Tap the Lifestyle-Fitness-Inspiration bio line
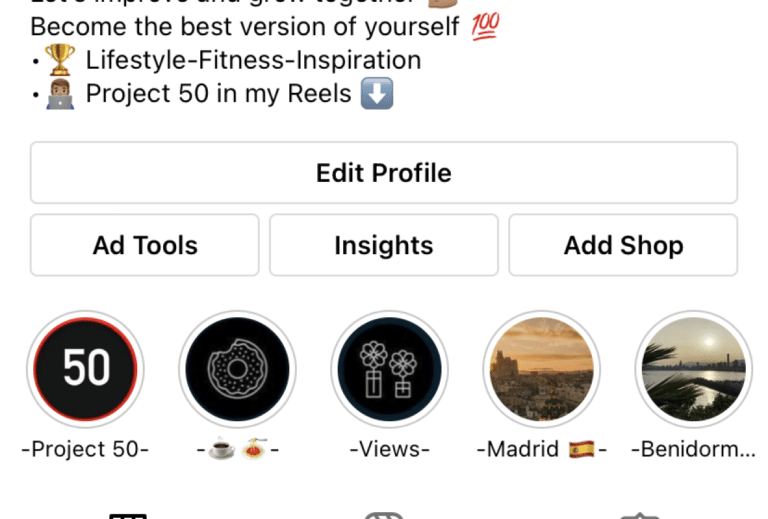The width and height of the screenshot is (768, 519). [x=254, y=60]
